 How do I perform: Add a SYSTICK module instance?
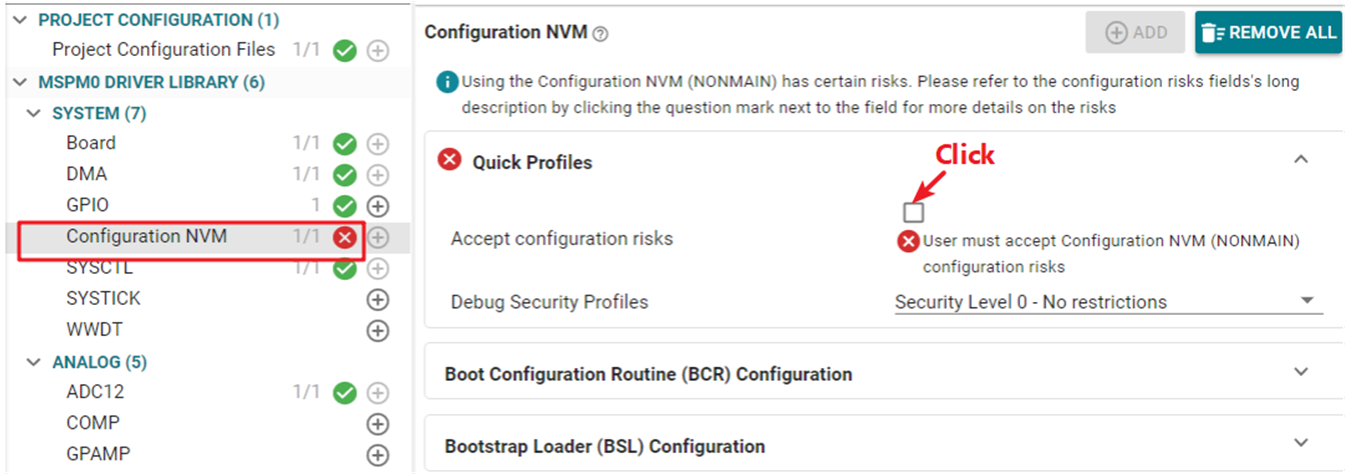point(378,299)
